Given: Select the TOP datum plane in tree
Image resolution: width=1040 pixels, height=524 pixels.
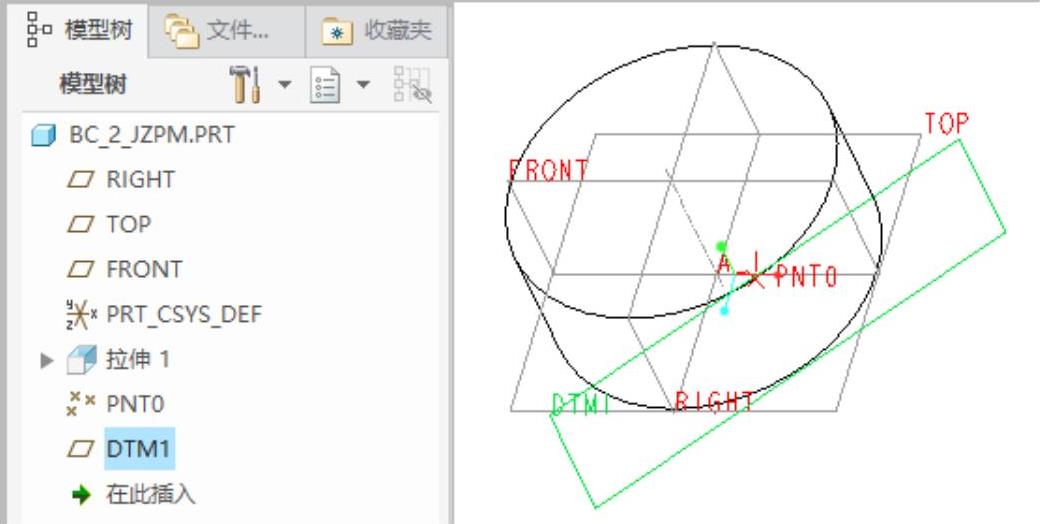Looking at the screenshot, I should (129, 225).
